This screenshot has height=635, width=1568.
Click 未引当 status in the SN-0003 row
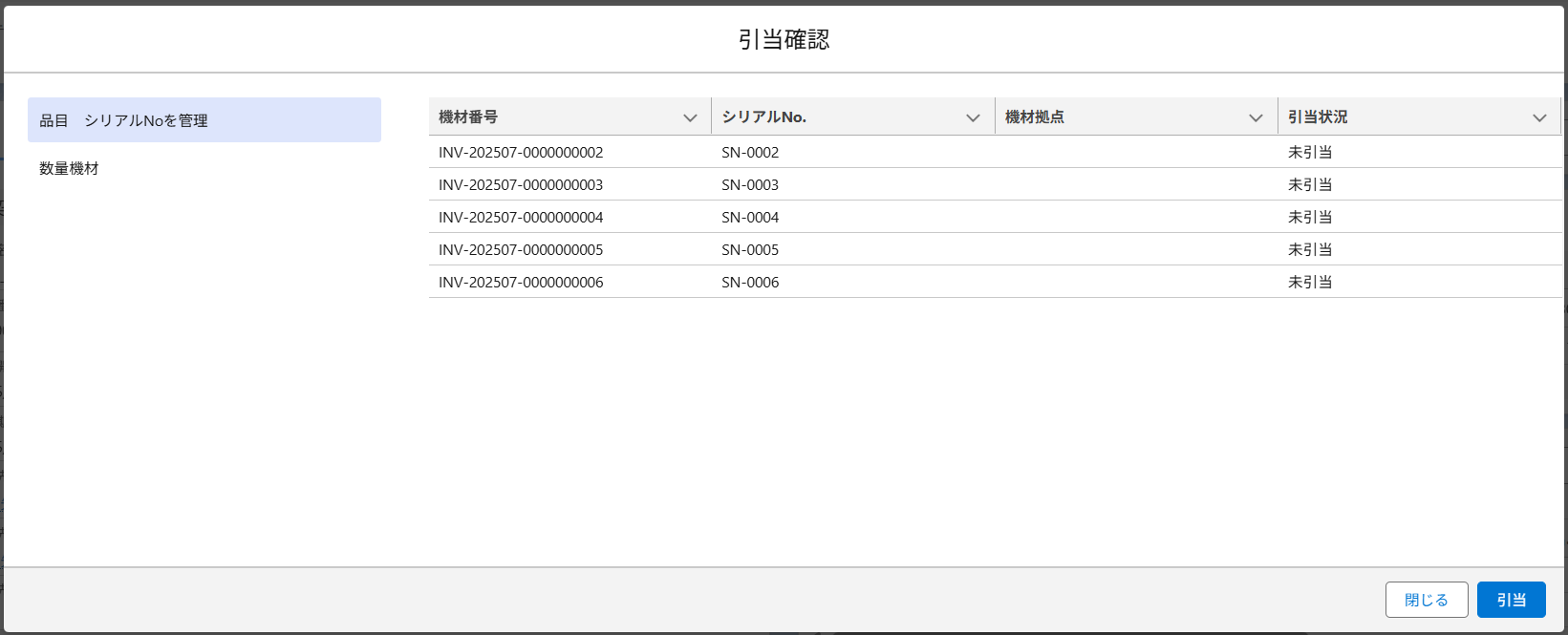coord(1309,184)
